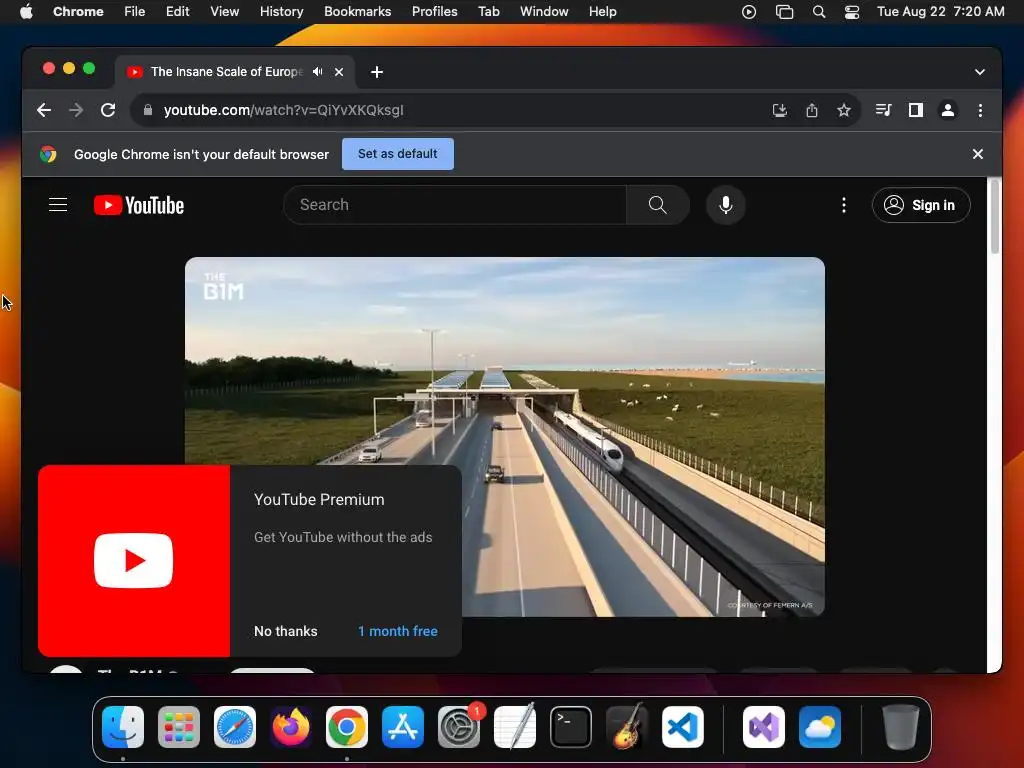Open a new tab with plus
1024x768 pixels.
coord(377,72)
